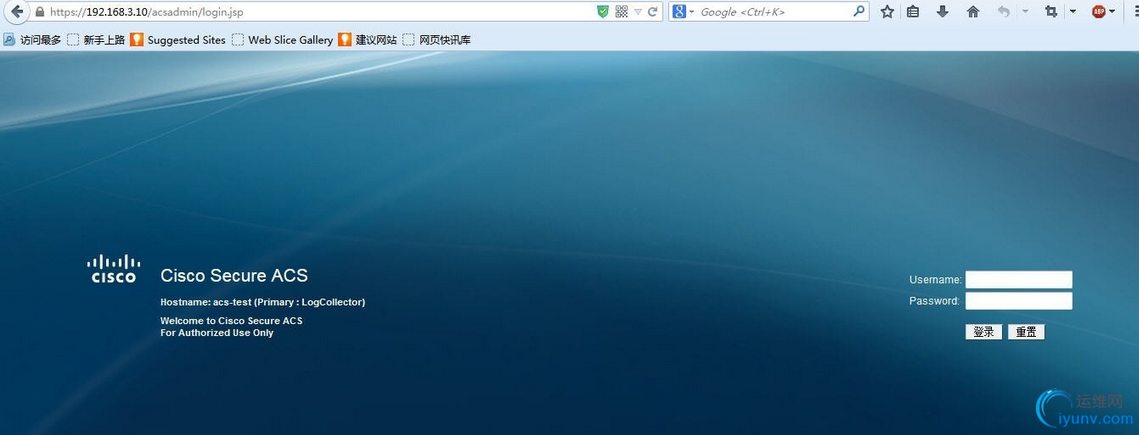Open the dropdown next to the undo arrow
The height and width of the screenshot is (435, 1139).
coord(1025,12)
